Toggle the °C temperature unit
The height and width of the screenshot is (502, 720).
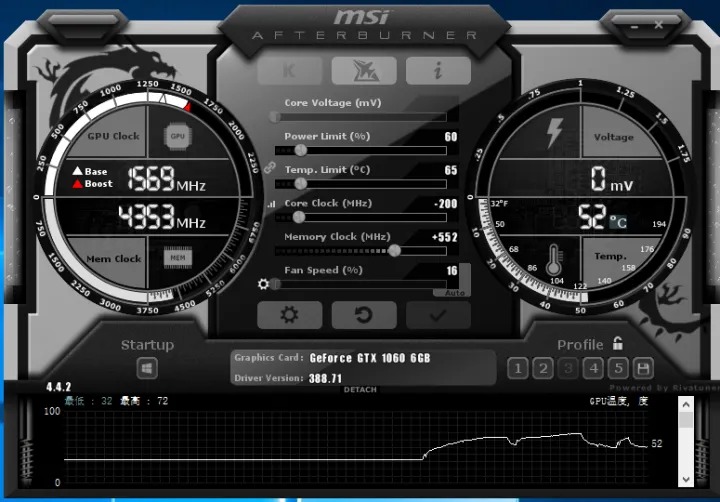click(x=618, y=222)
